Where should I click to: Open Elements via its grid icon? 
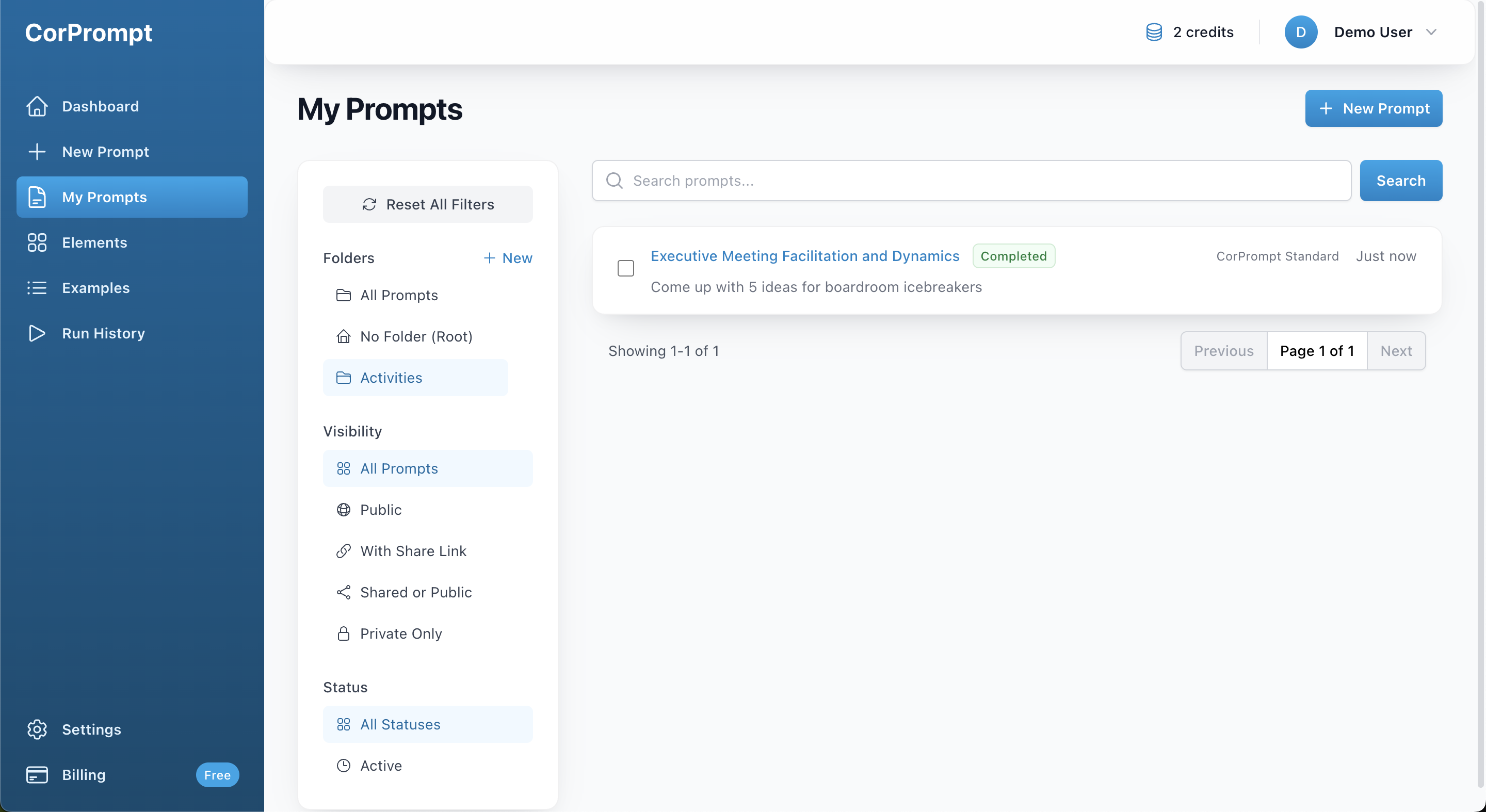(37, 243)
